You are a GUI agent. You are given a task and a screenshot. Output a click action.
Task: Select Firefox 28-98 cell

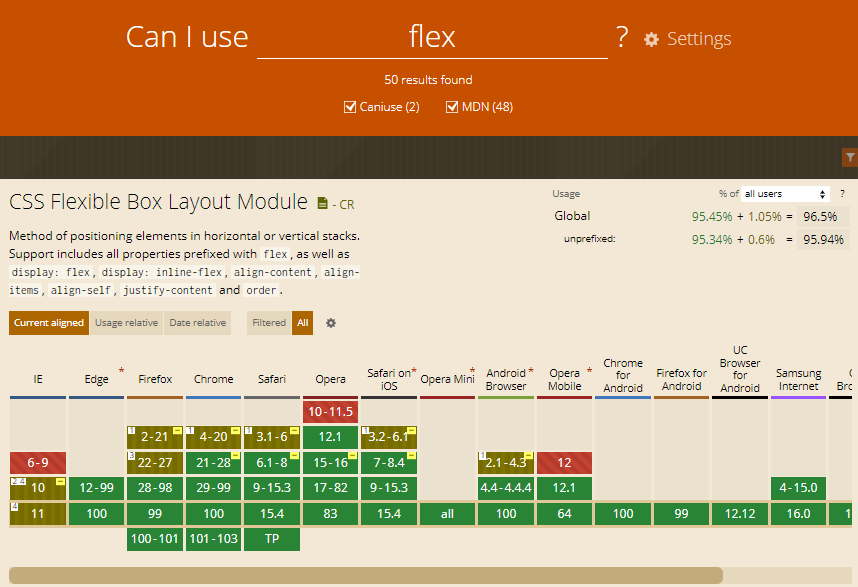155,488
